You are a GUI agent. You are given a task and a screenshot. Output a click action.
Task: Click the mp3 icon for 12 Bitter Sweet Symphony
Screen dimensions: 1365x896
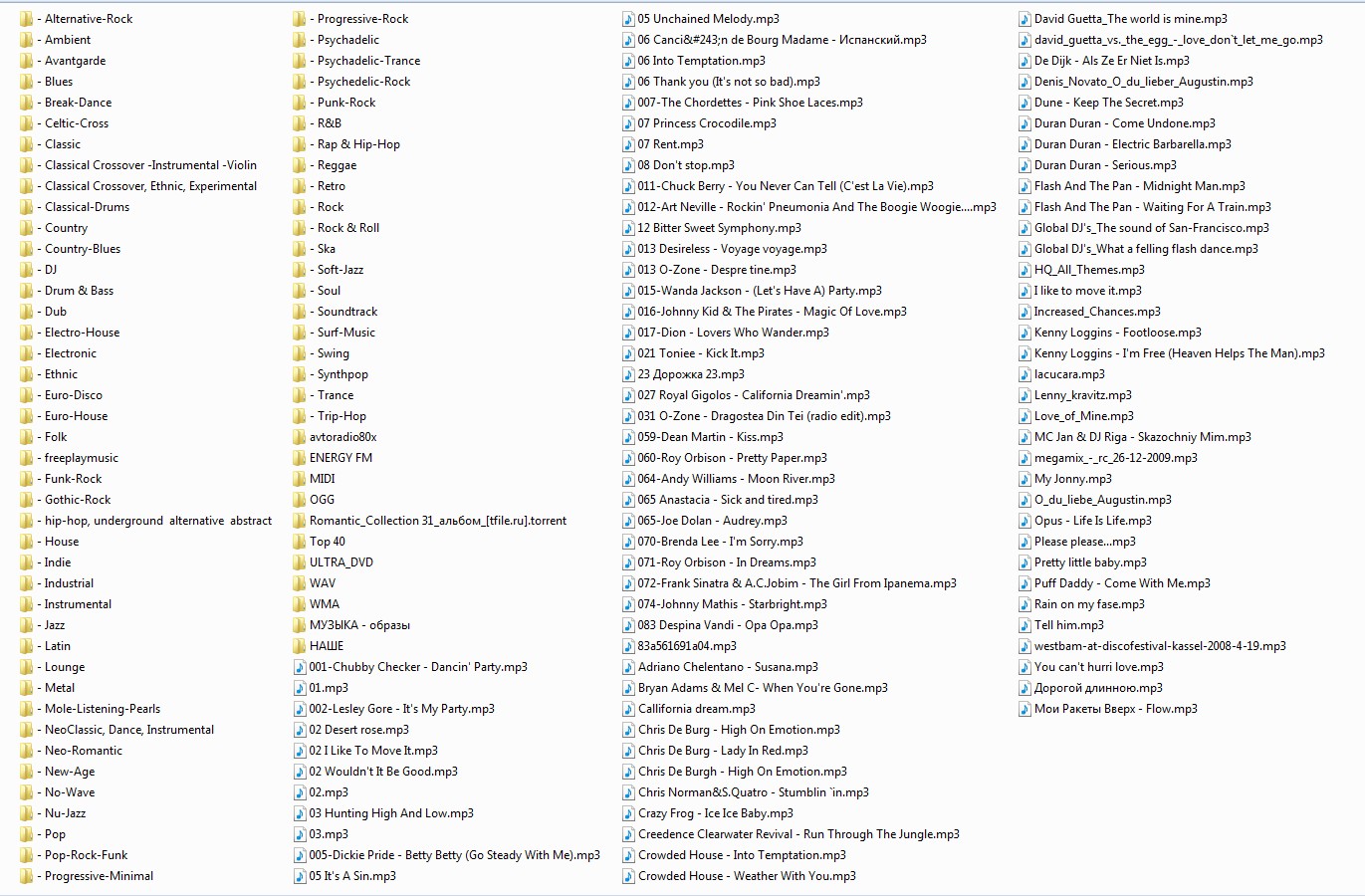tap(628, 228)
